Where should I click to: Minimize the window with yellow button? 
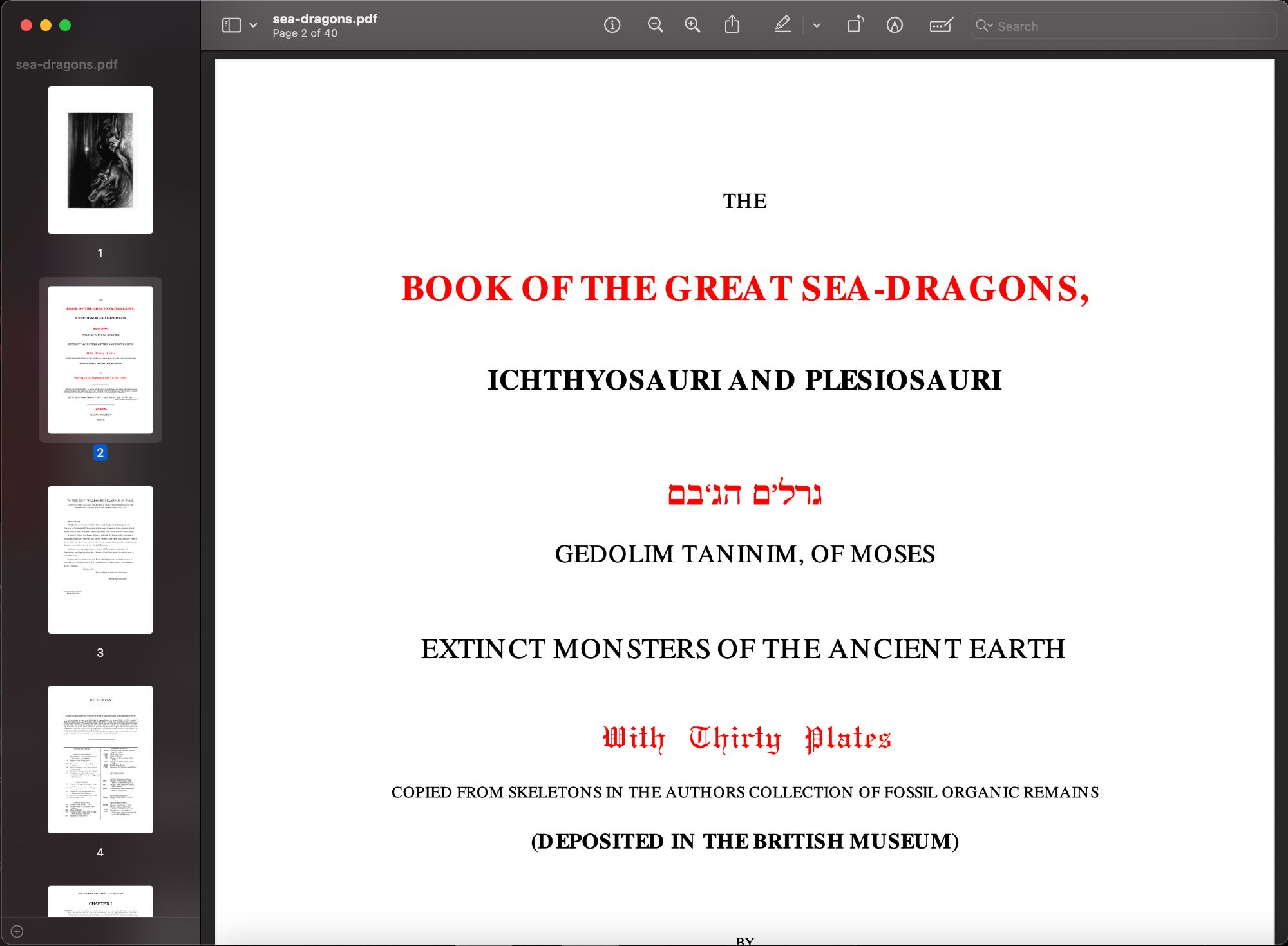46,25
